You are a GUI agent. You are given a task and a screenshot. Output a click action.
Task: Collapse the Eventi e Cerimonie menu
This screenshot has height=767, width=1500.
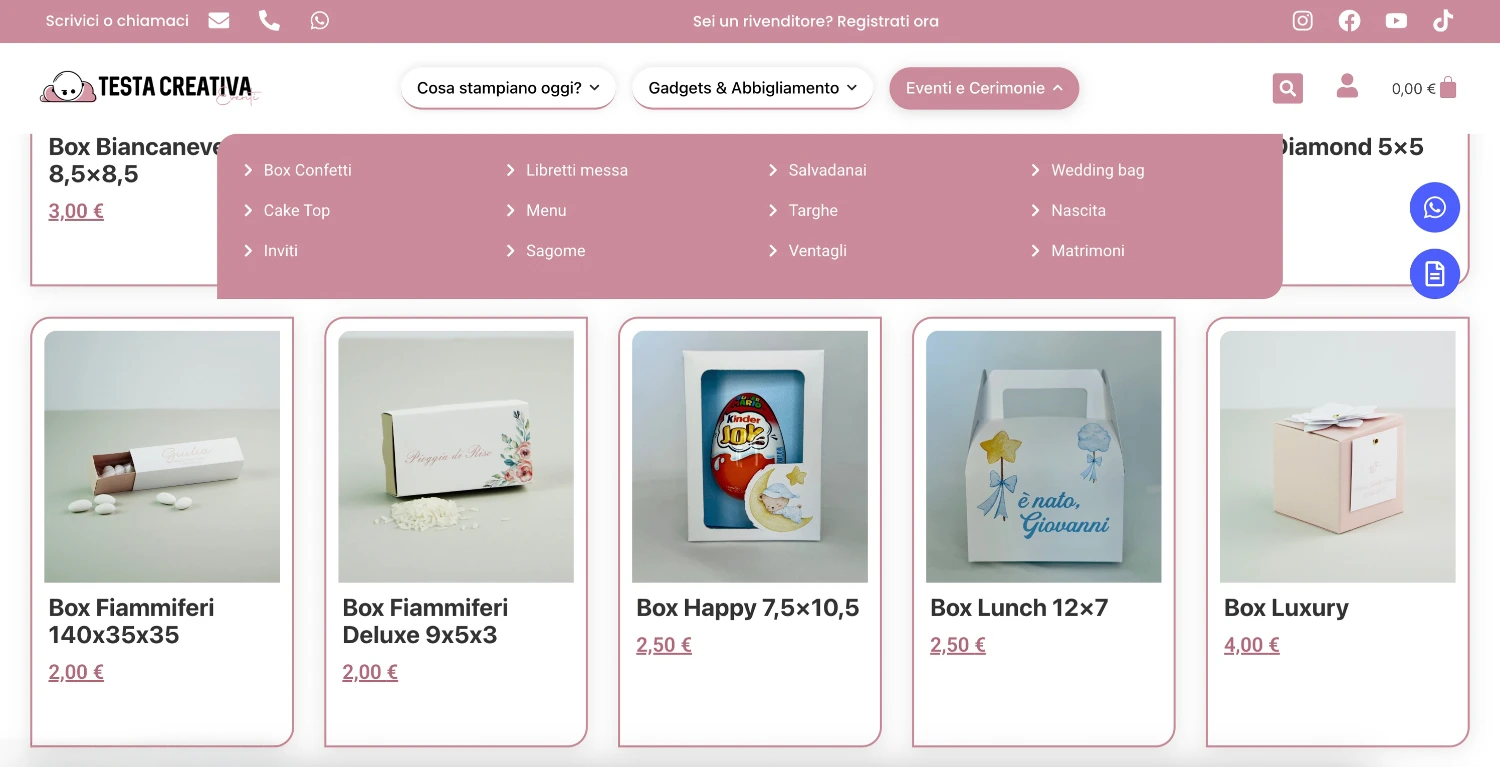coord(984,88)
